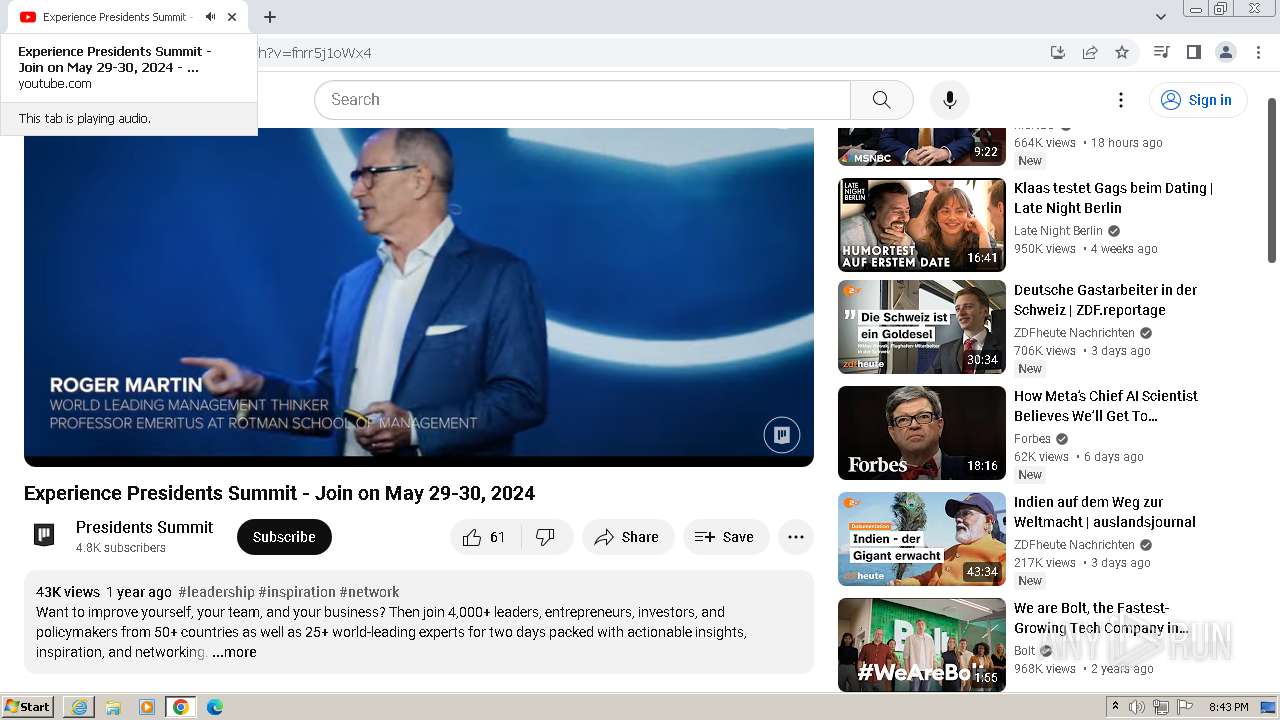This screenshot has height=720, width=1280.
Task: Open the Presidents Summit channel name link
Action: pos(144,527)
